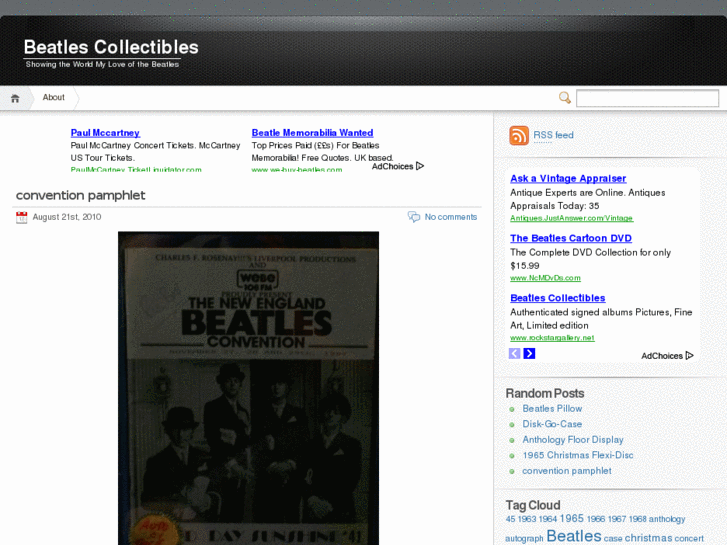Click the August 21st, 2010 date text
Image resolution: width=727 pixels, height=545 pixels.
[67, 217]
